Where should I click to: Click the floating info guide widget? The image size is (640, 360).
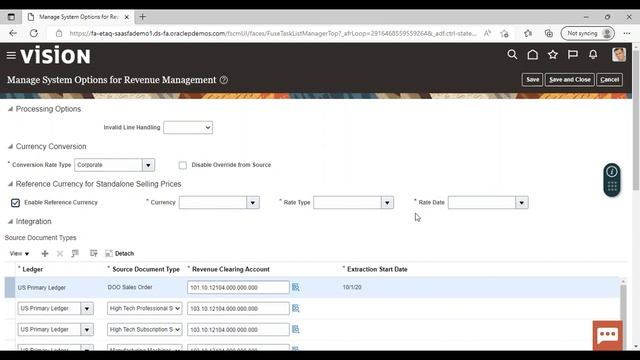(x=612, y=180)
